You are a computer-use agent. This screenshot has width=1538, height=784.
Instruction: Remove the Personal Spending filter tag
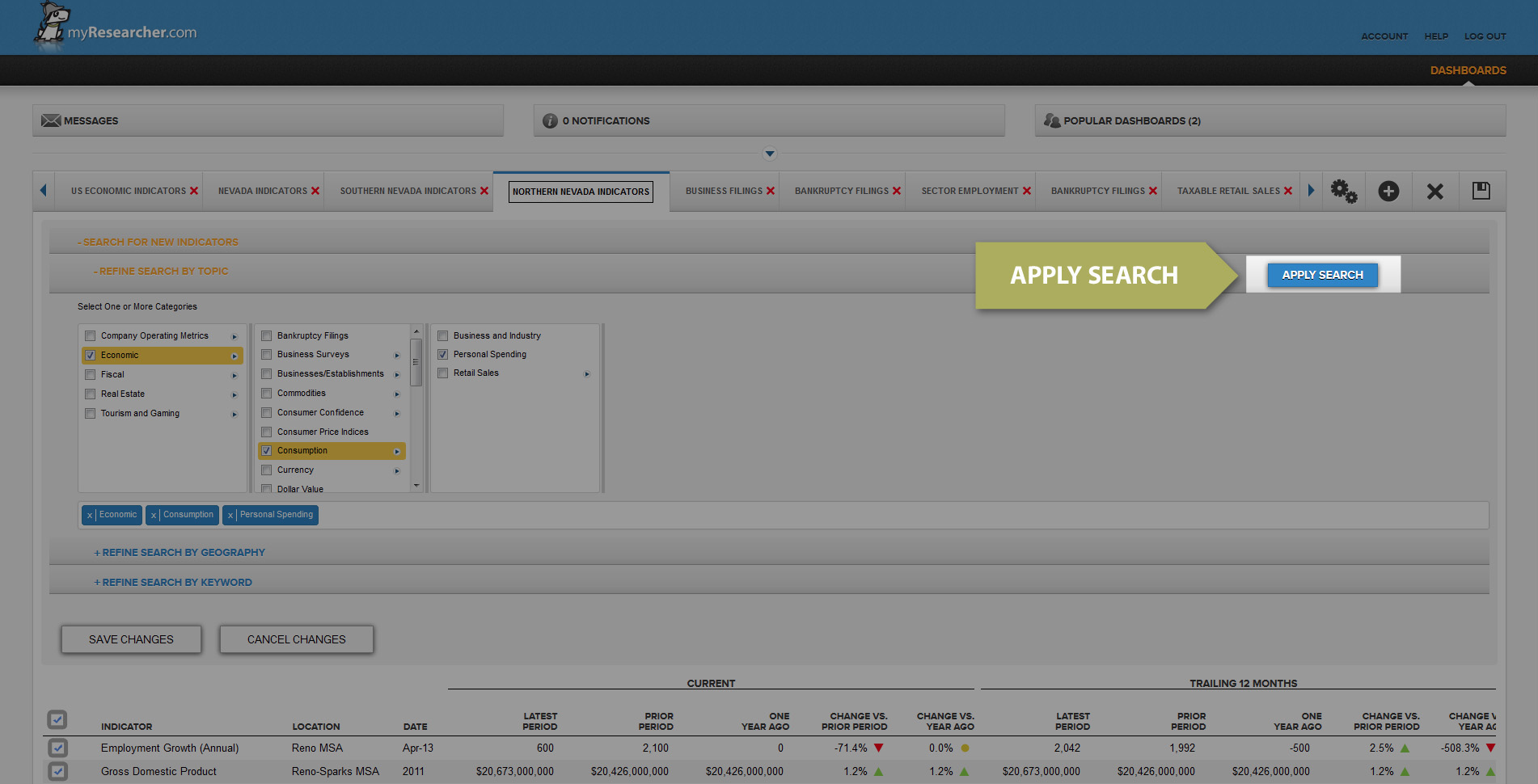coord(230,516)
